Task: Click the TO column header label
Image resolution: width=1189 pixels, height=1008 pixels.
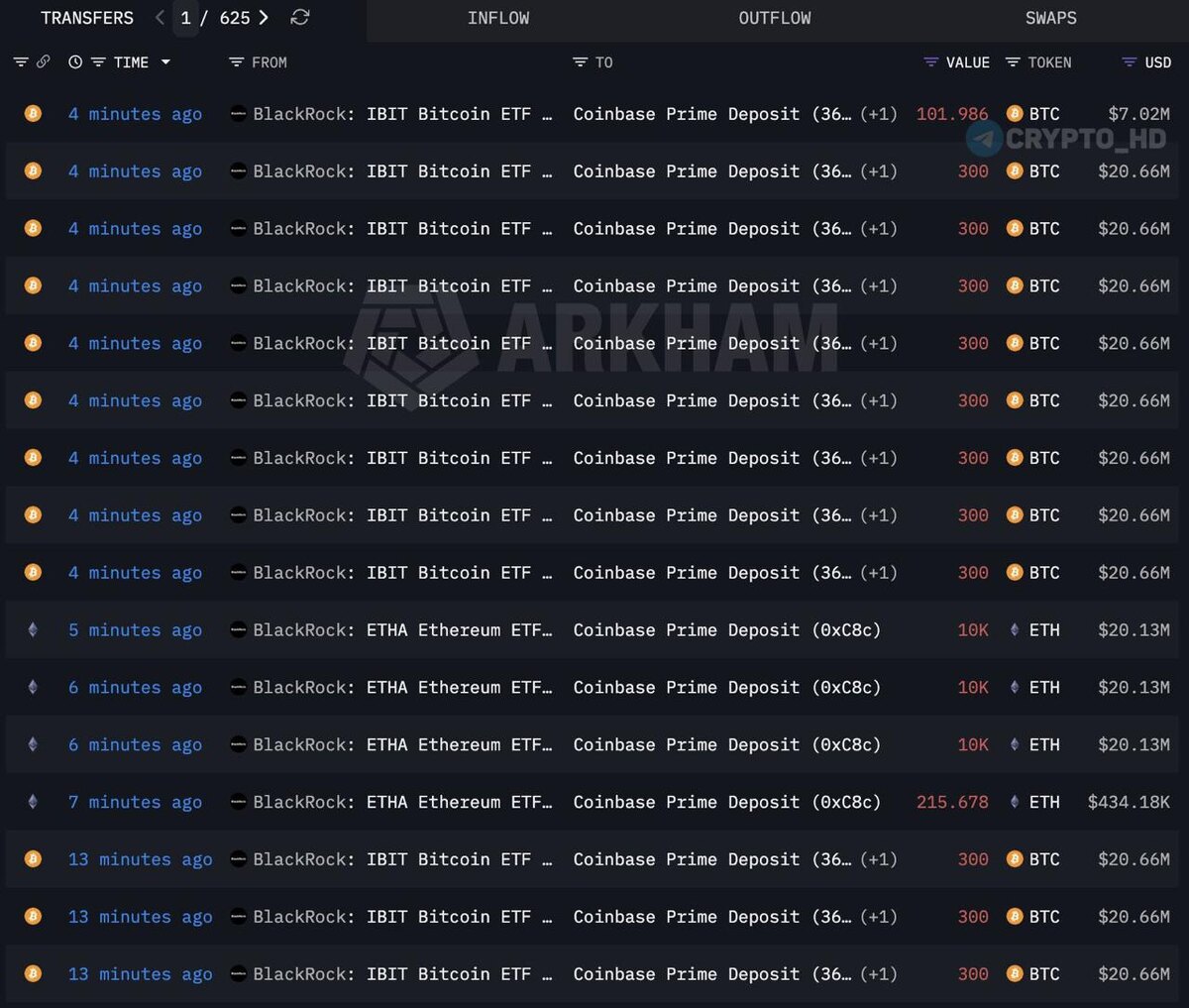Action: coord(604,62)
